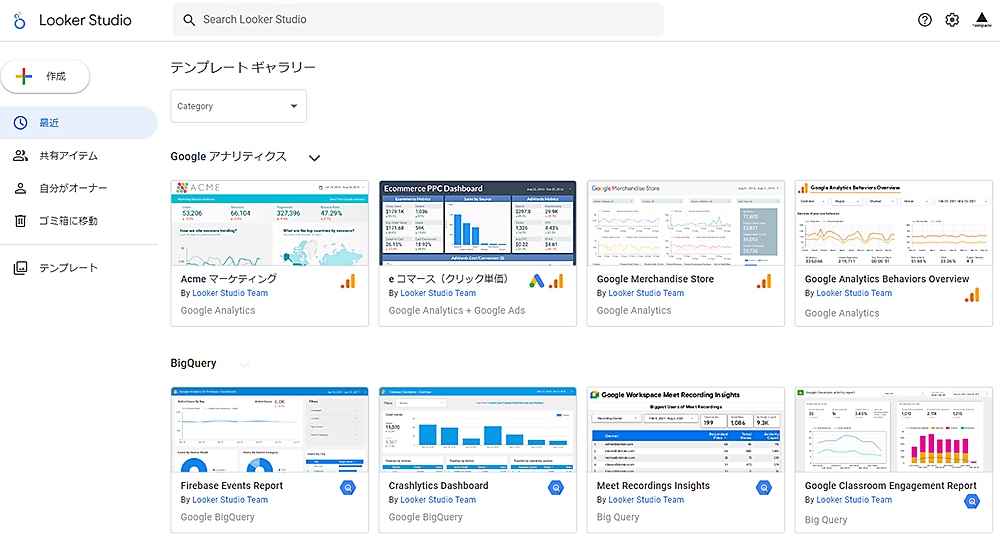Go to ゴミ箱に移動 in the sidebar
1000x549 pixels.
point(68,221)
